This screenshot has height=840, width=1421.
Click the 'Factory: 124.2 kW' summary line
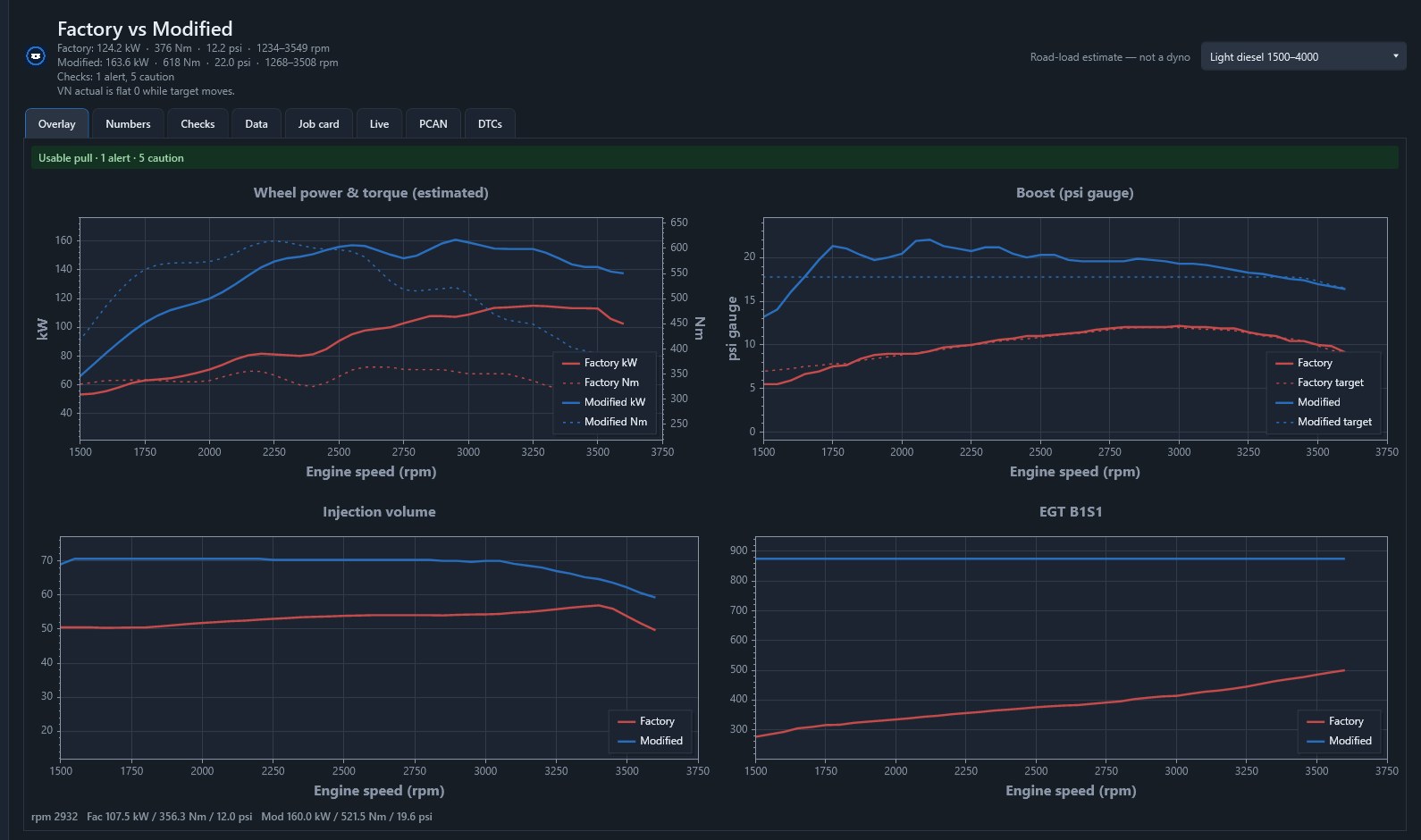click(x=193, y=48)
